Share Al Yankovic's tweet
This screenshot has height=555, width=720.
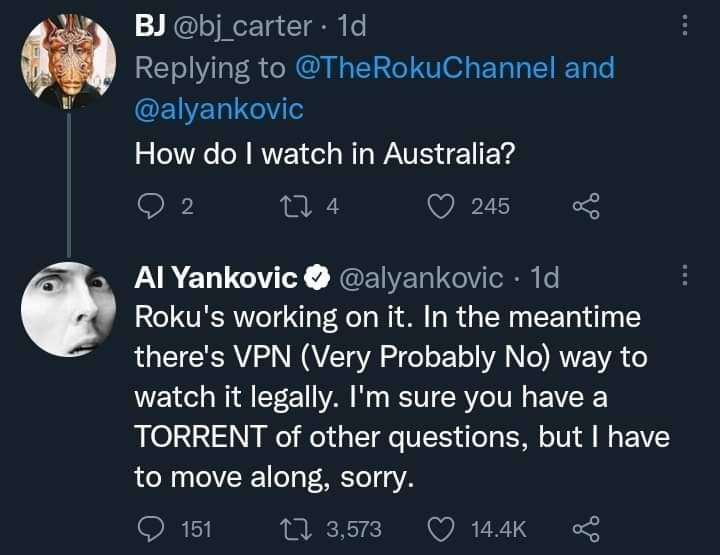coord(584,529)
